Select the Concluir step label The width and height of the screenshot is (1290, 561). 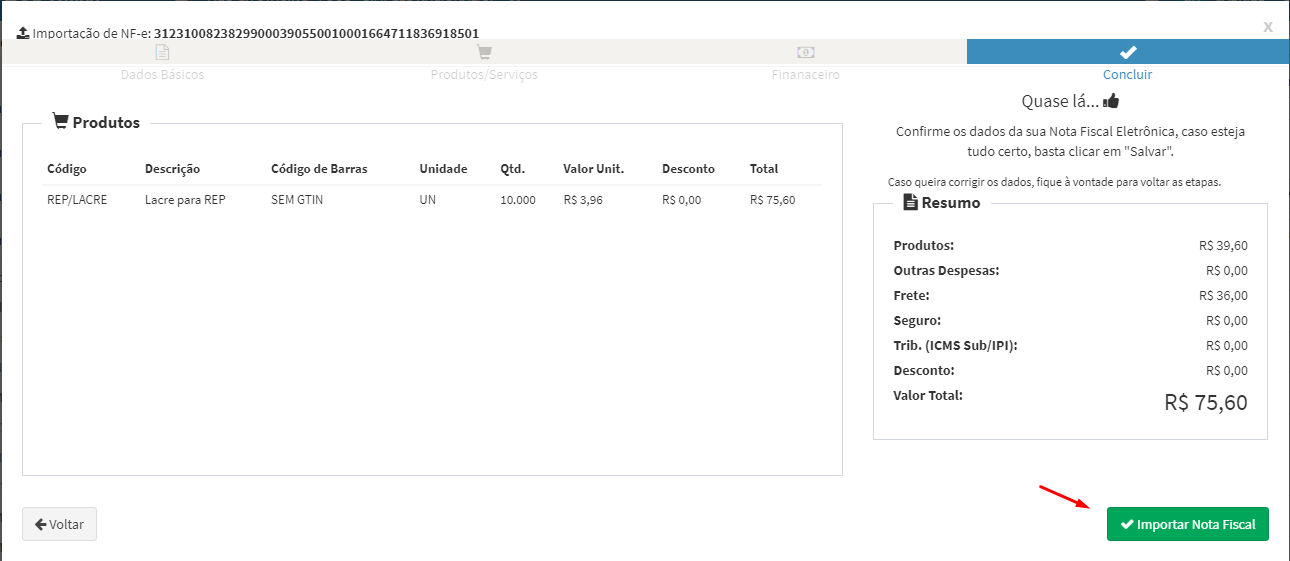(1127, 75)
